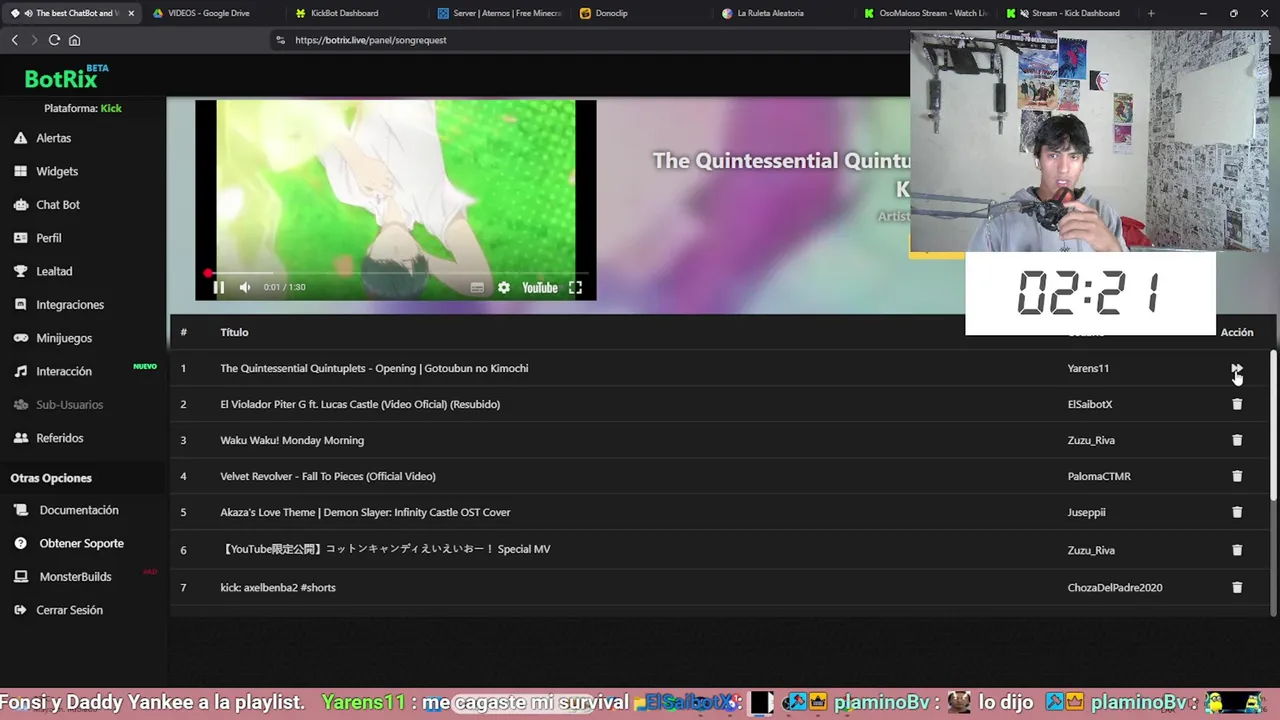
Task: Click the grid icon next to Widgets
Action: 20,171
